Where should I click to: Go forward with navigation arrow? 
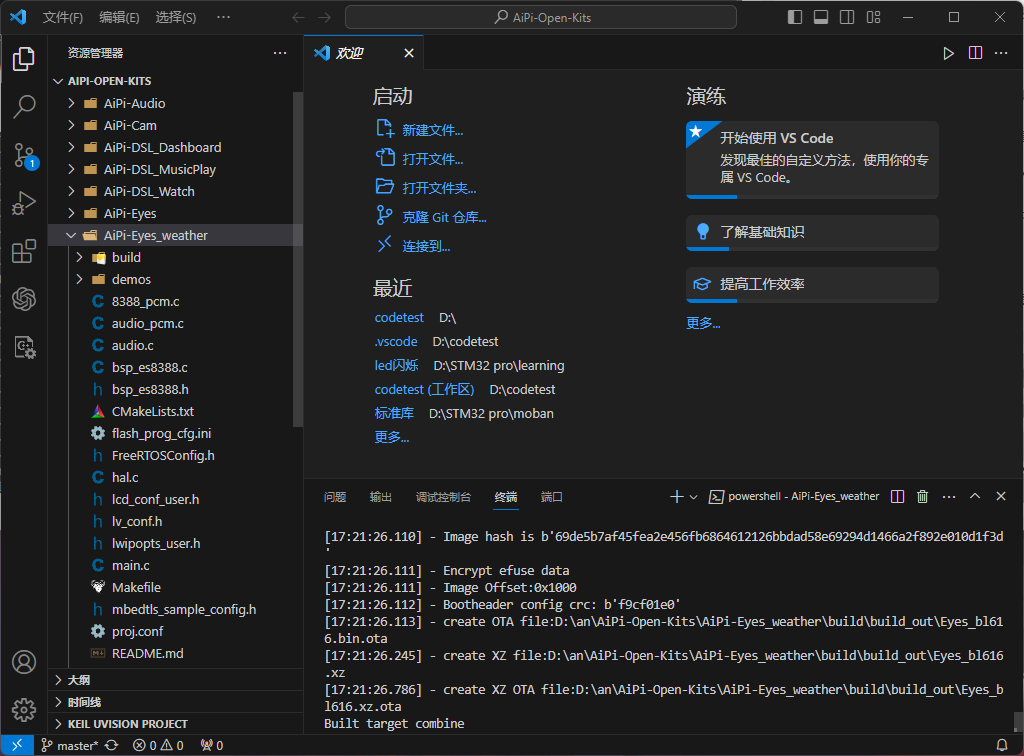324,18
